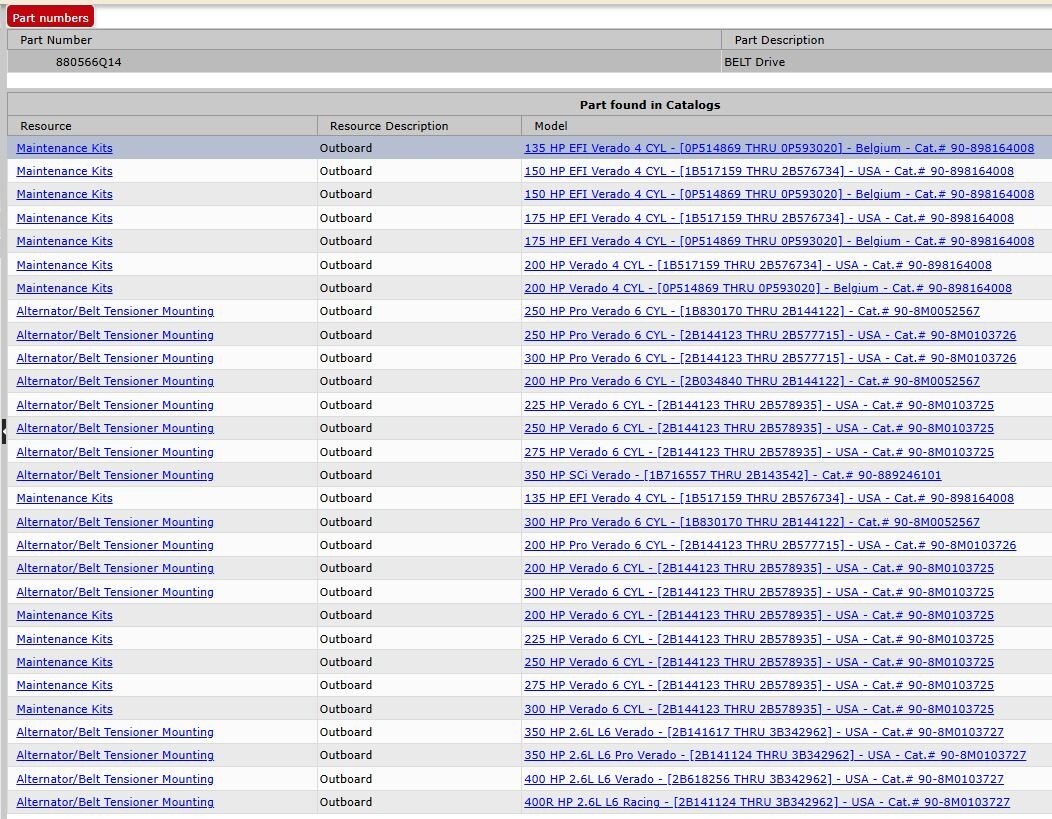The width and height of the screenshot is (1052, 819).
Task: Open 300 HP Pro Verado 6 CYL 1B830170 model
Action: pos(751,521)
